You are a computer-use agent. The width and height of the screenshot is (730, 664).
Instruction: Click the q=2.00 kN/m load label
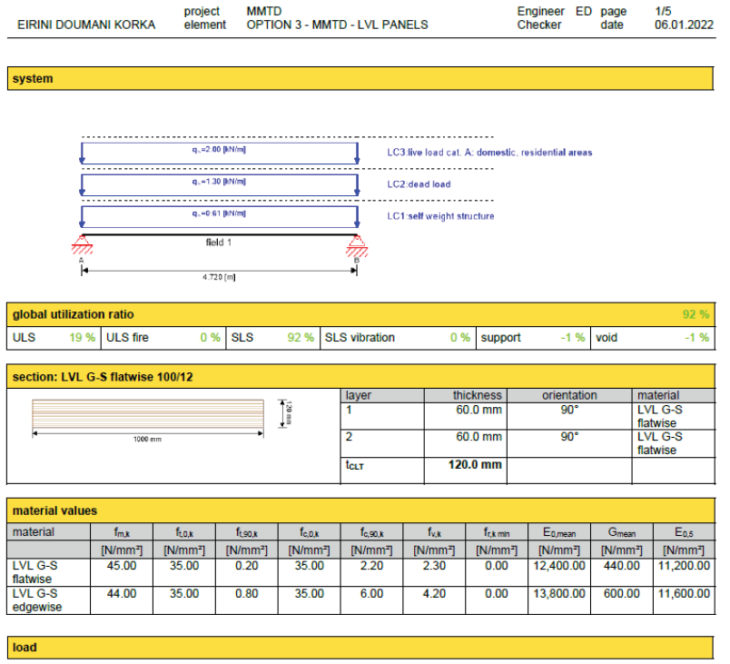(219, 149)
